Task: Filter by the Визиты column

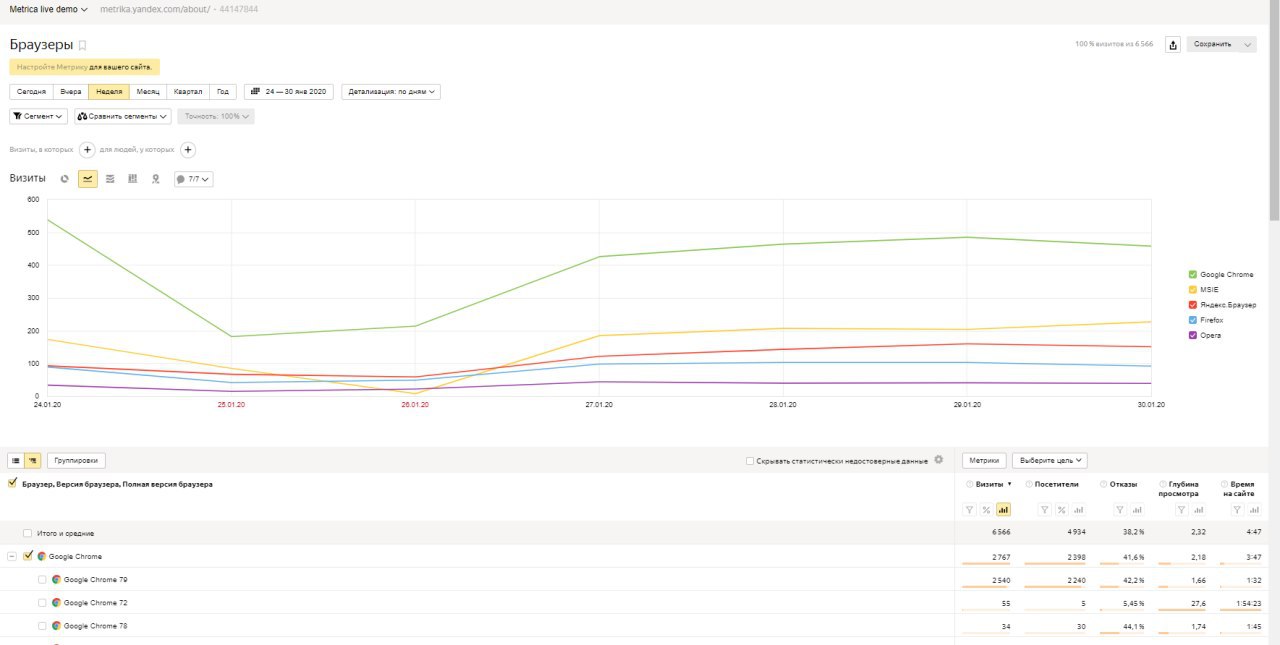Action: click(970, 510)
